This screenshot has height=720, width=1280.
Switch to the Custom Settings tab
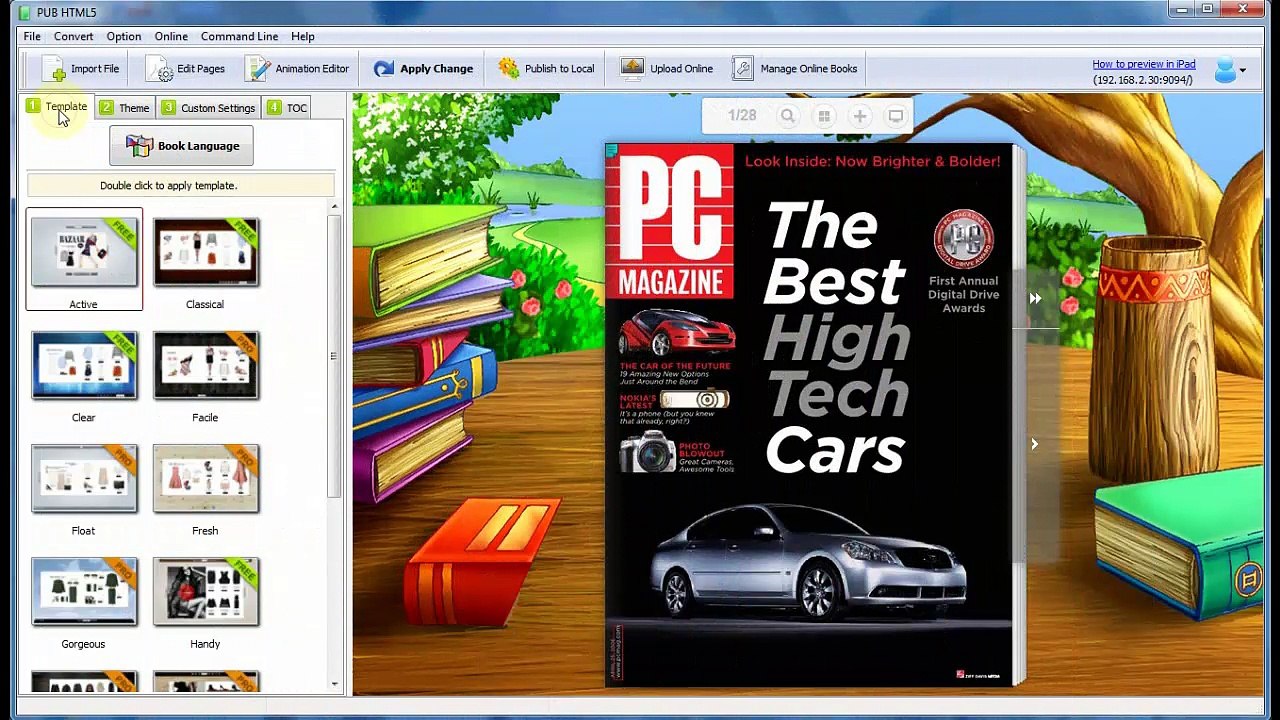(209, 108)
